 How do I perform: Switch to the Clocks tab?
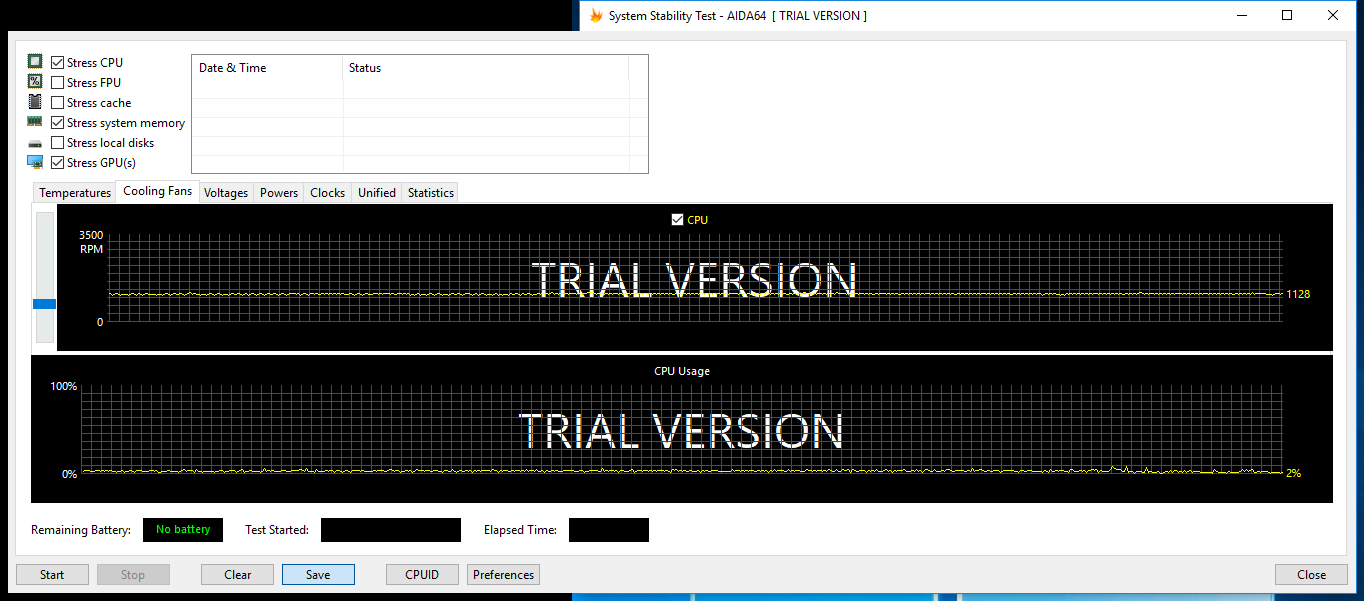pyautogui.click(x=328, y=193)
